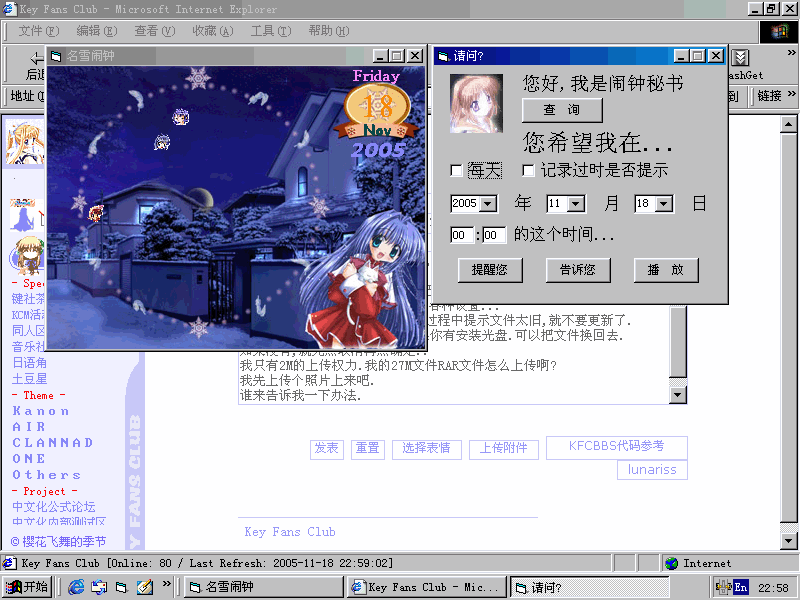Open 土豆星 sidebar link
This screenshot has width=800, height=600.
pos(29,379)
